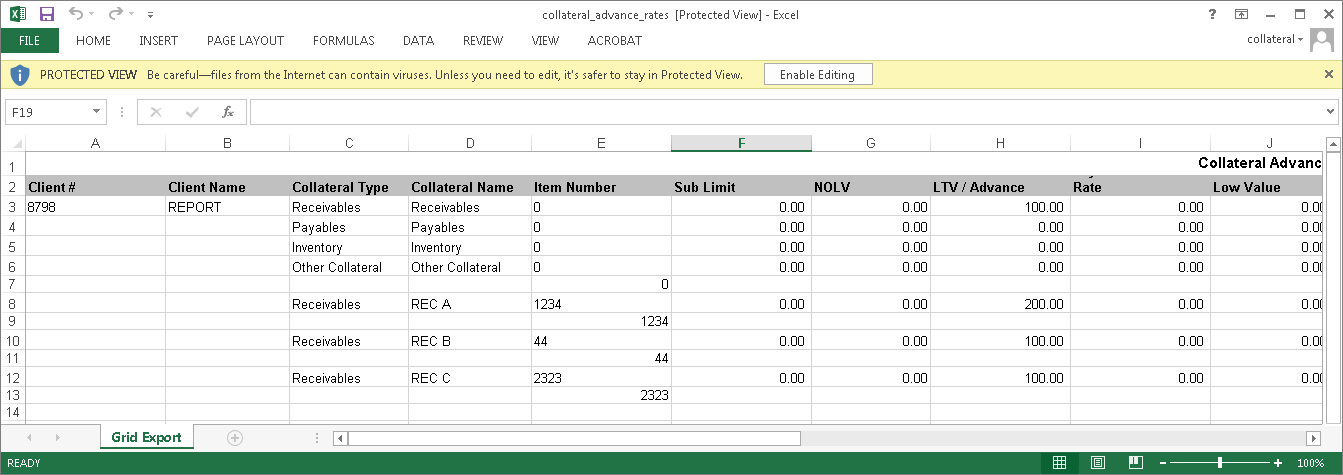Expand the Name Box dropdown
Viewport: 1343px width, 475px height.
(97, 112)
